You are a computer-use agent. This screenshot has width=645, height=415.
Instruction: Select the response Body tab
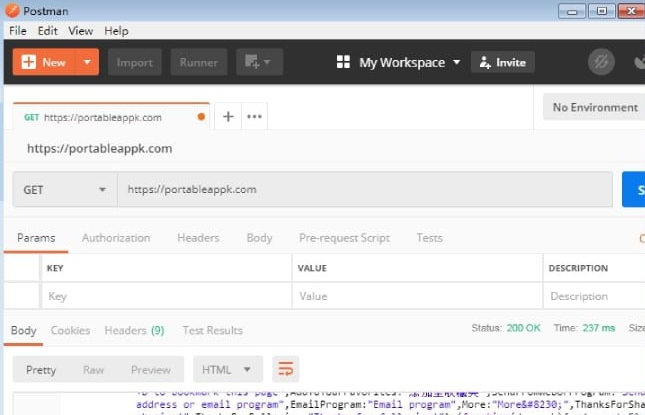coord(23,330)
